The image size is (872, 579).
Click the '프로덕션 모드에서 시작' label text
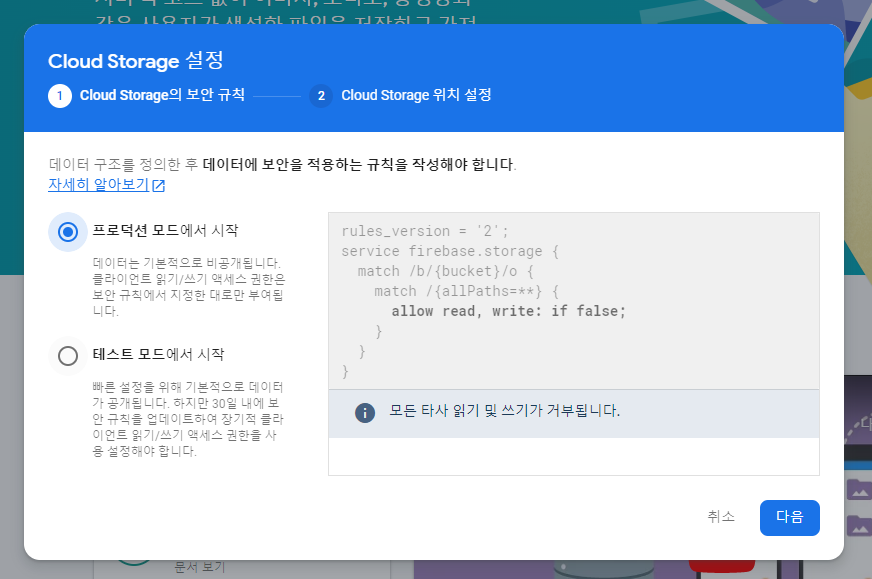165,230
